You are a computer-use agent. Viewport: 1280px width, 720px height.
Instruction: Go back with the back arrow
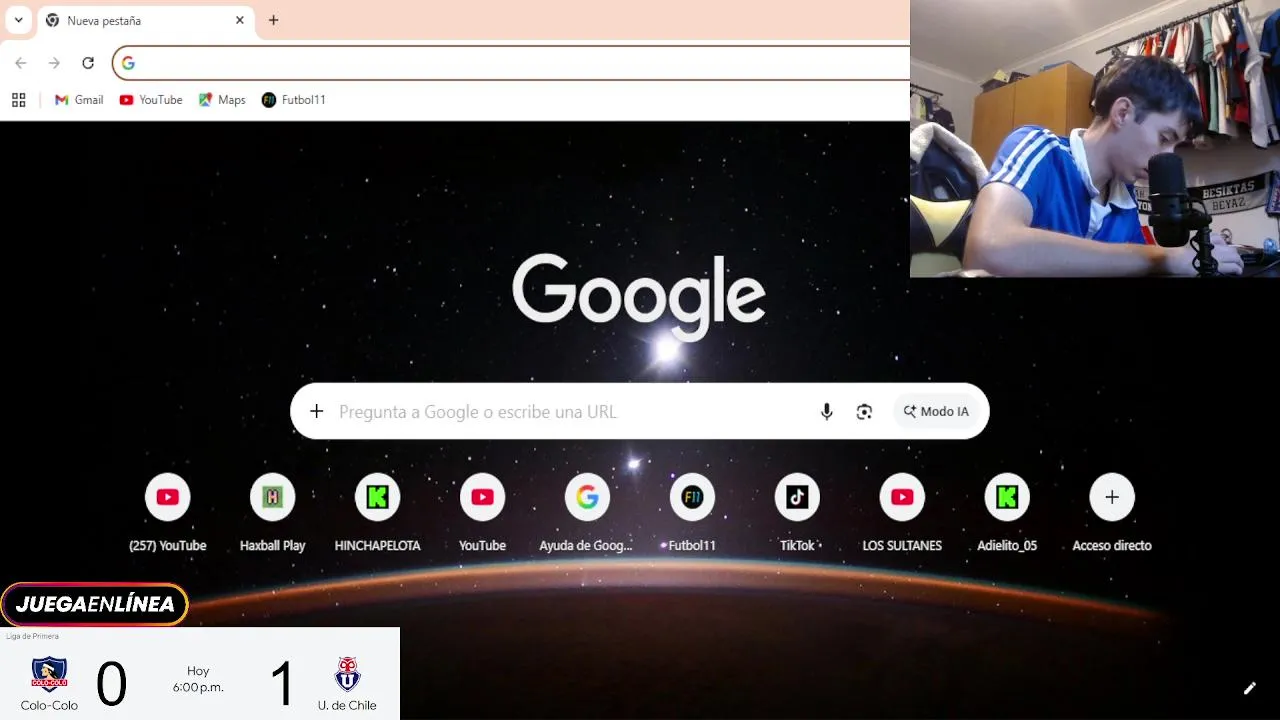click(21, 63)
